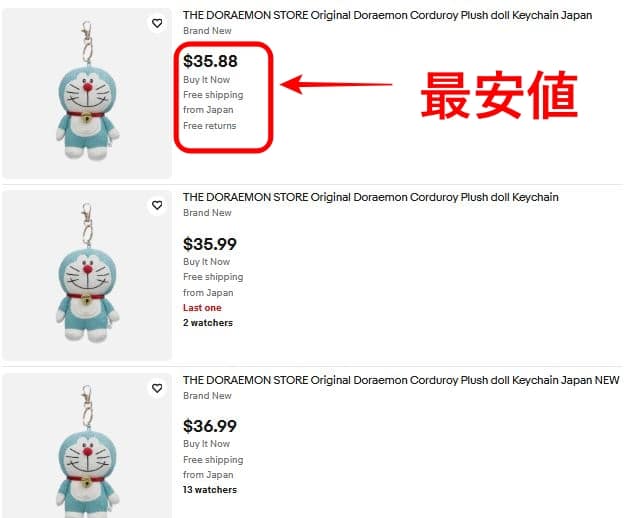This screenshot has width=631, height=518.
Task: Click the red 最安値 annotation text
Action: coord(499,95)
